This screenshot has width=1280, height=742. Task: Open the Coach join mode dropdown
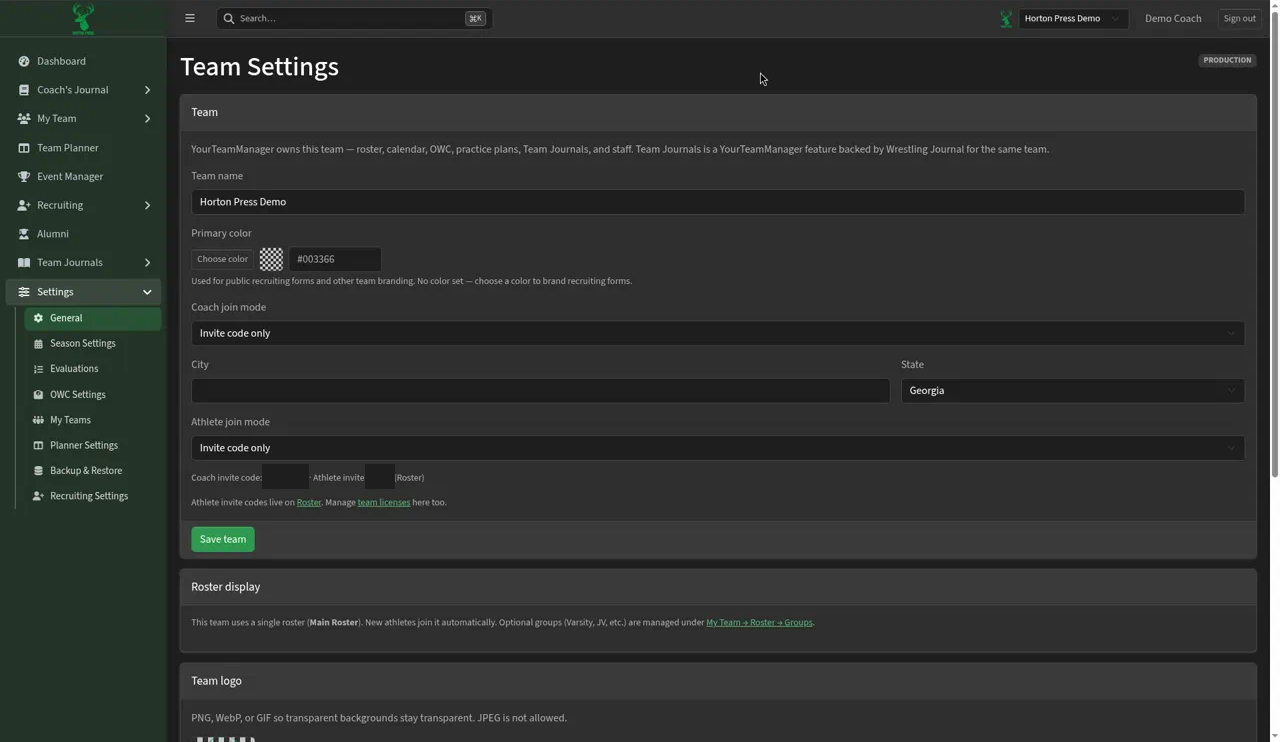[x=718, y=333]
